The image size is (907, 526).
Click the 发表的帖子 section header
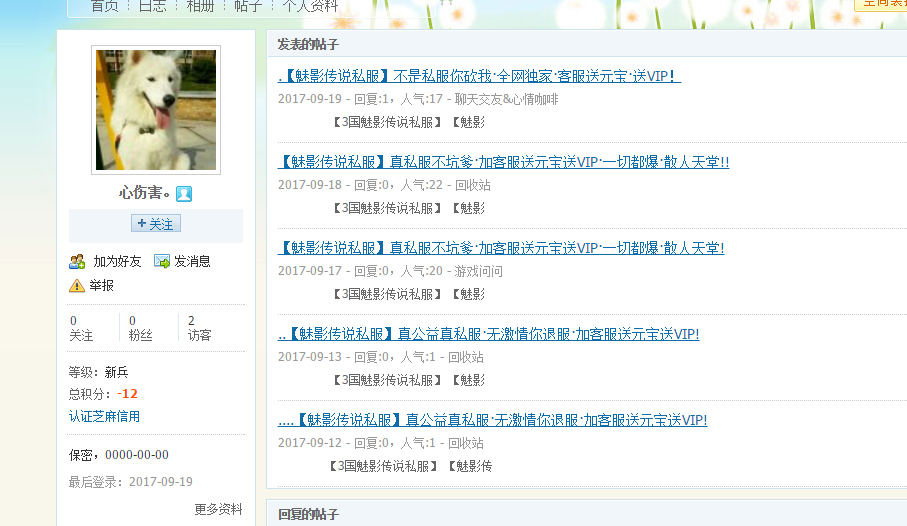pyautogui.click(x=308, y=45)
